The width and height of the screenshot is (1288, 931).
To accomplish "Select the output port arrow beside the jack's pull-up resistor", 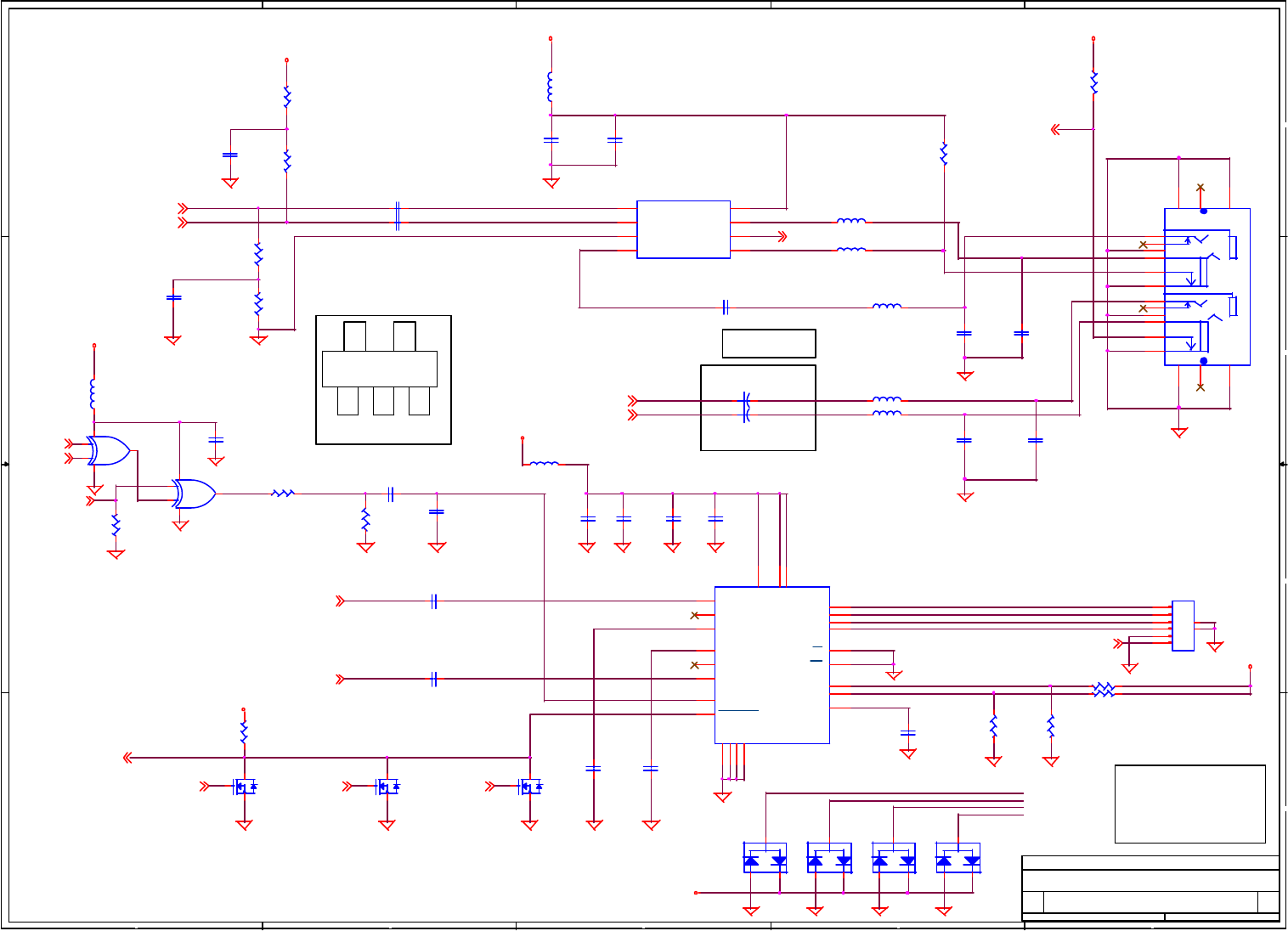I will [1056, 130].
